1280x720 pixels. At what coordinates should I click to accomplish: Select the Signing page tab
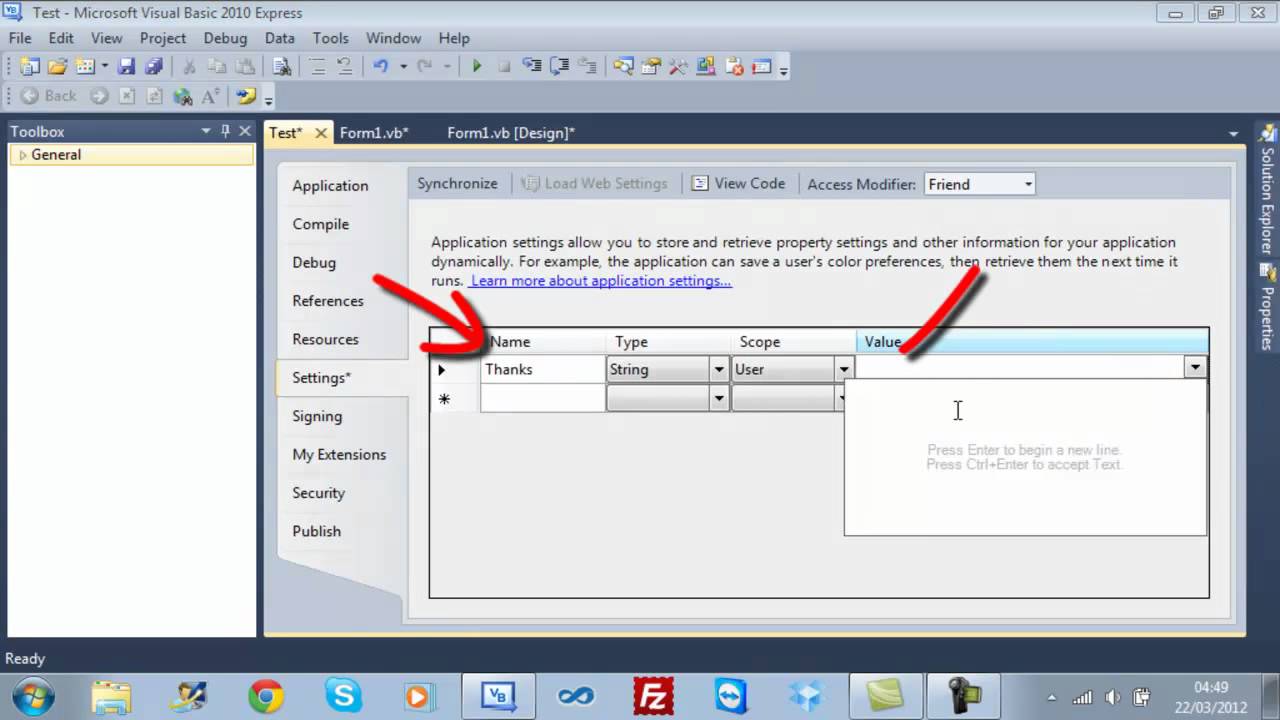pos(317,416)
